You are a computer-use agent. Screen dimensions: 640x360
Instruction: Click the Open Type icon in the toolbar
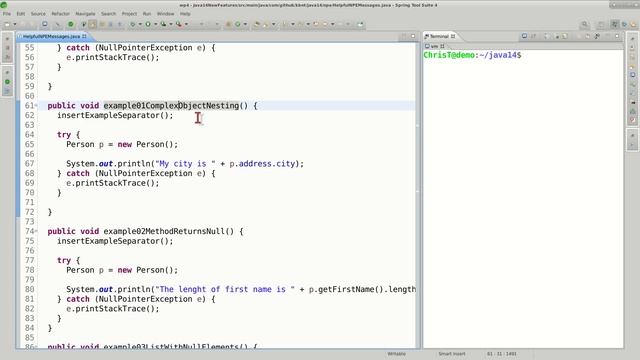tap(257, 24)
